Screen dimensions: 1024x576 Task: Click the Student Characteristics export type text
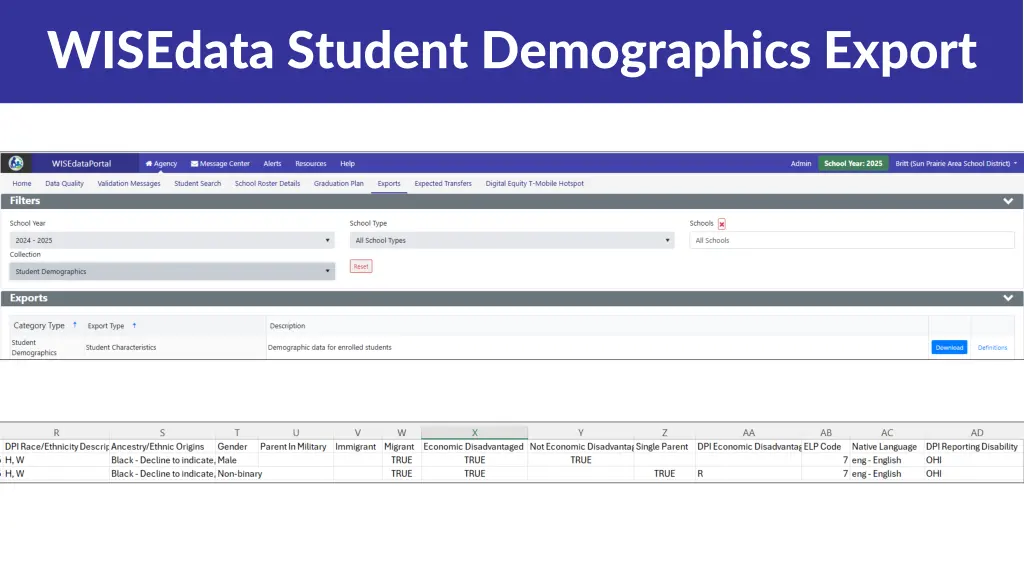[x=121, y=347]
